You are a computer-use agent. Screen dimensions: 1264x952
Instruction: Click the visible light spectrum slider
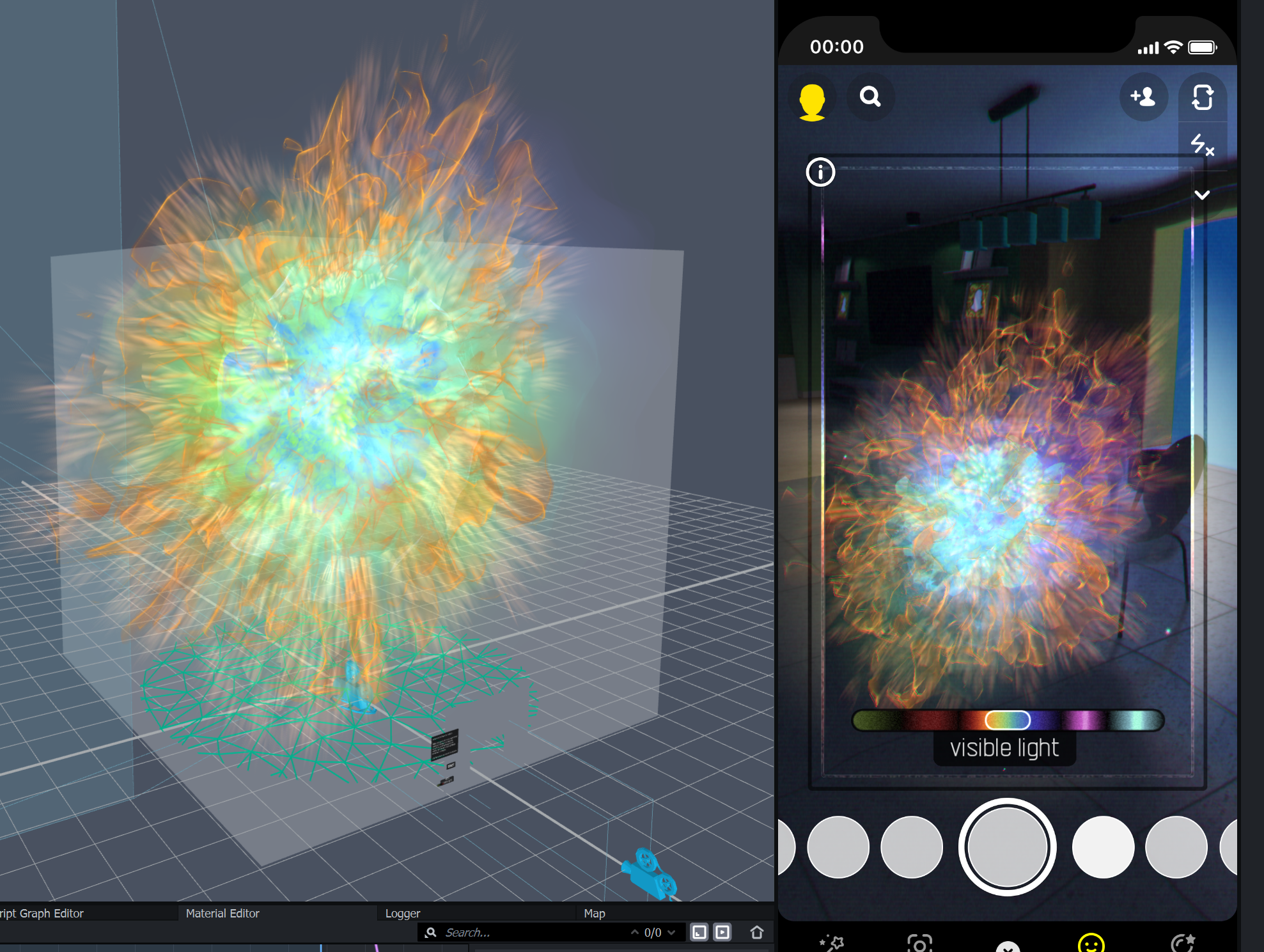(1008, 721)
